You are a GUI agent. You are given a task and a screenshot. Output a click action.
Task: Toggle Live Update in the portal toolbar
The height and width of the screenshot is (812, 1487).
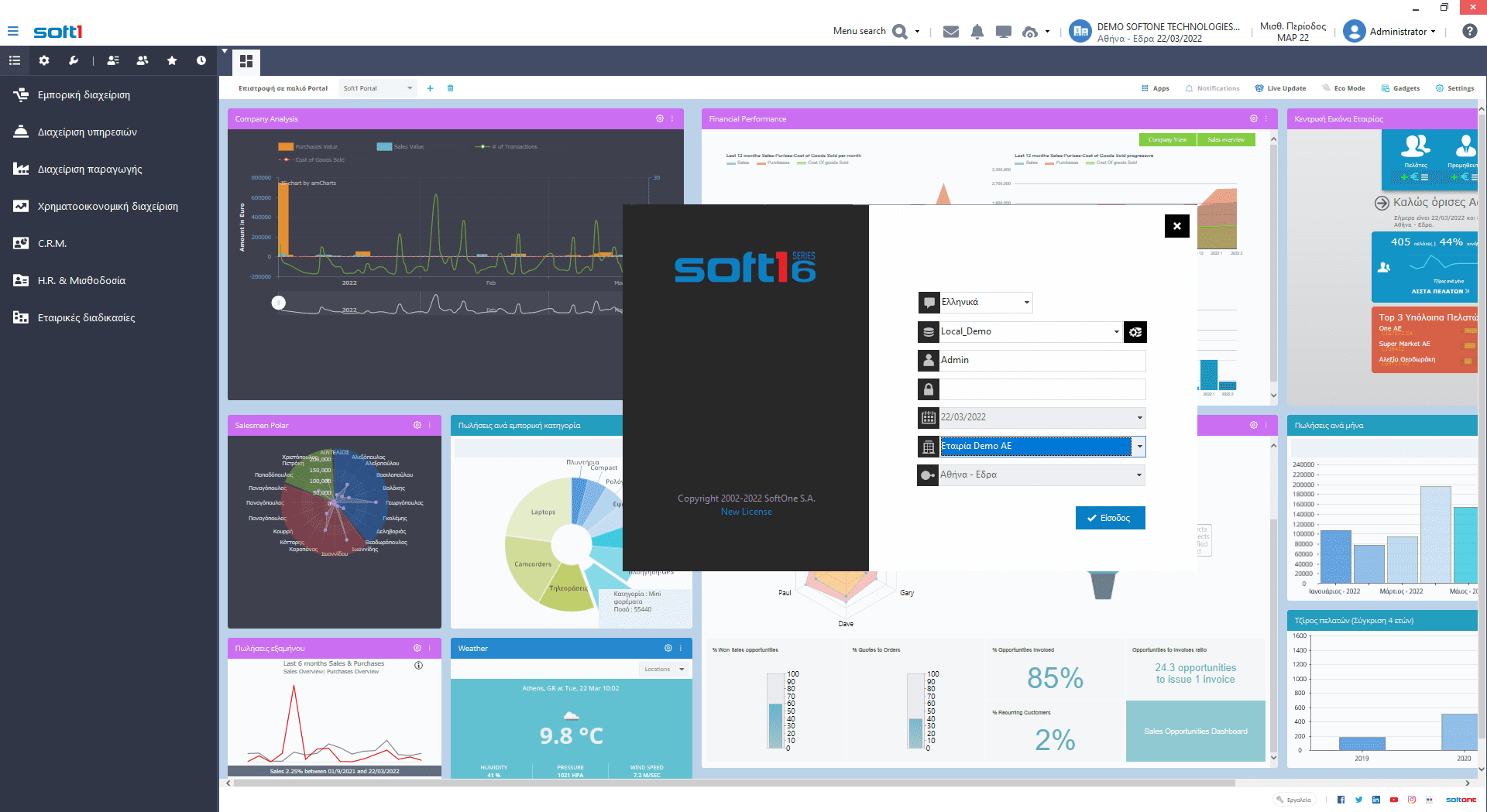pyautogui.click(x=1280, y=88)
